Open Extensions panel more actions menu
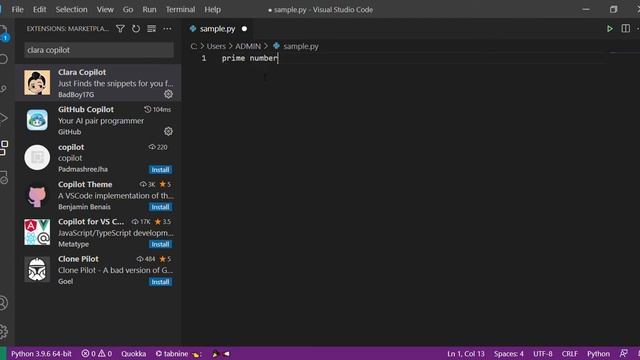Screen dimensions: 640x360 pos(167,29)
